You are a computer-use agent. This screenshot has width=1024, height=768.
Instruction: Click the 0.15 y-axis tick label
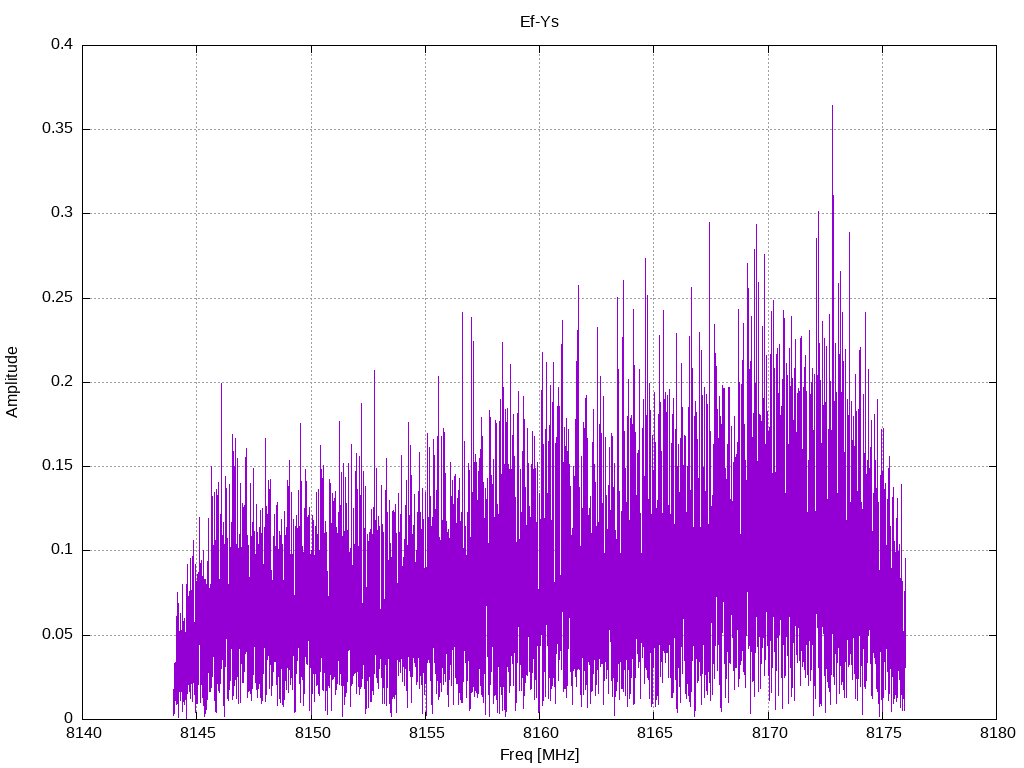(x=57, y=466)
